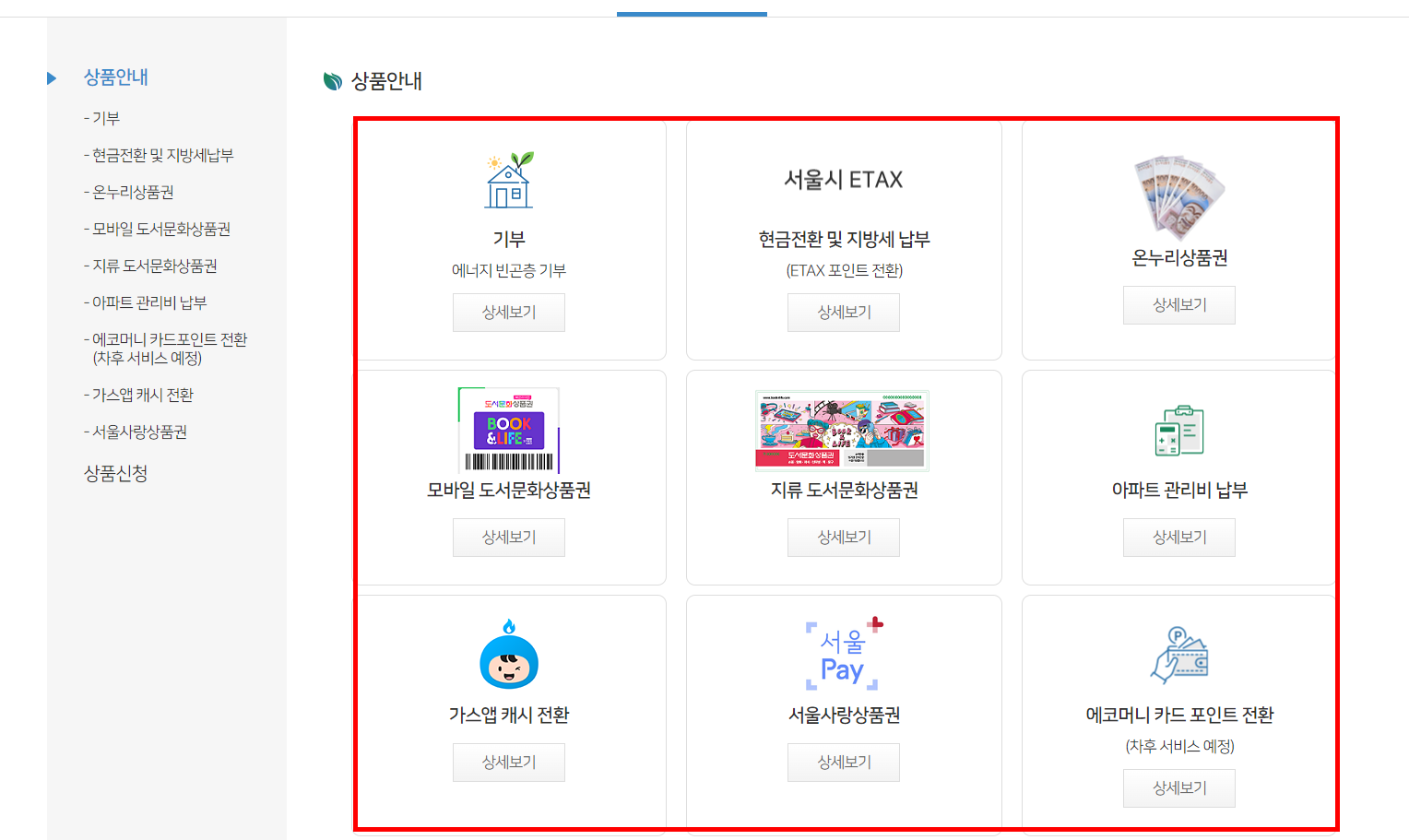This screenshot has height=840, width=1409.
Task: Click the Eco Money wallet card icon
Action: [x=1179, y=655]
